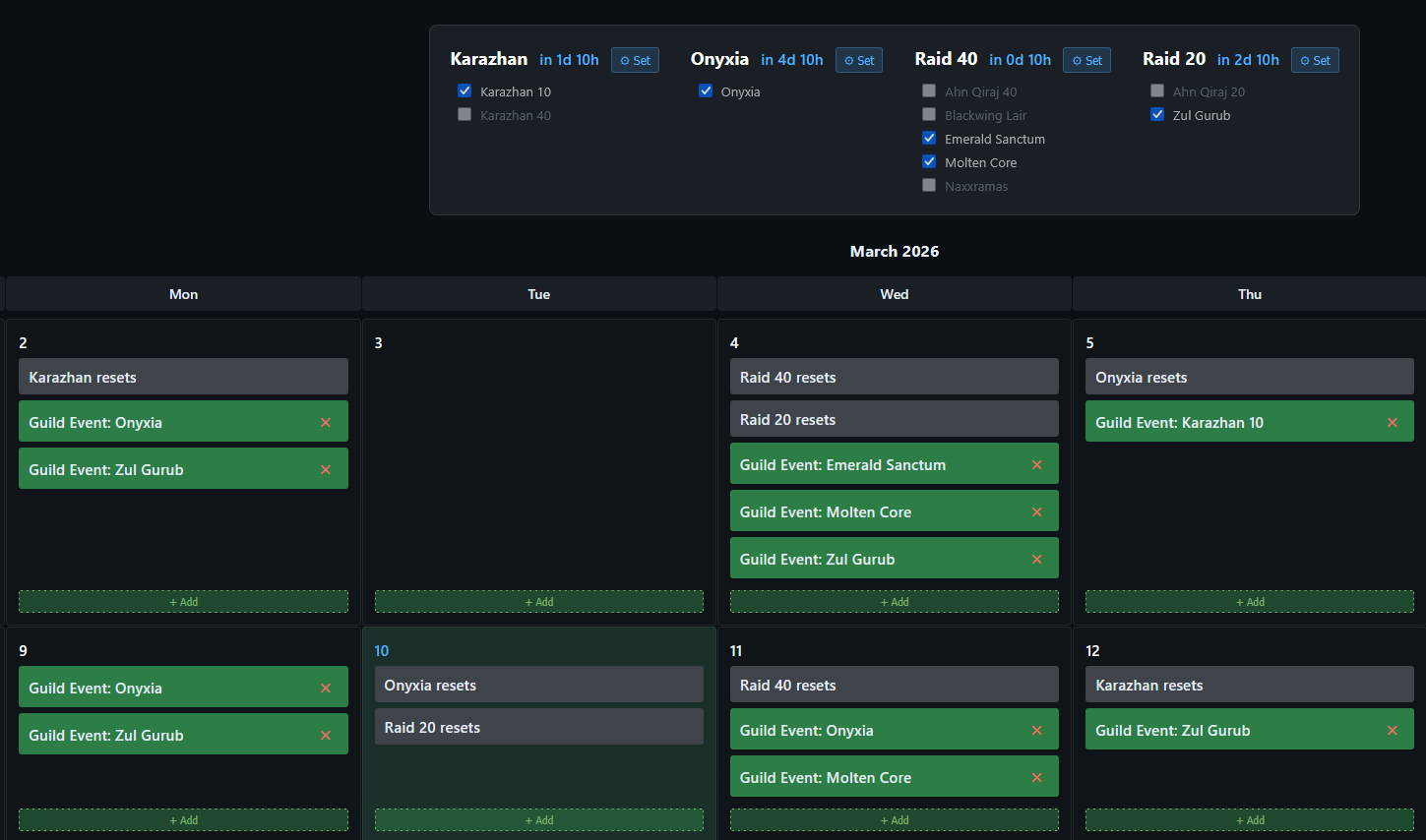Remove the Karazhan 10 guild event on March 5

point(1393,423)
